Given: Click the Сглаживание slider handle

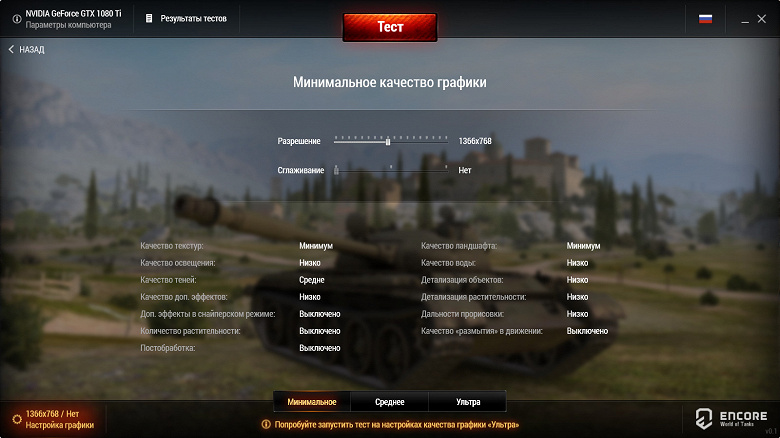Looking at the screenshot, I should pyautogui.click(x=336, y=170).
